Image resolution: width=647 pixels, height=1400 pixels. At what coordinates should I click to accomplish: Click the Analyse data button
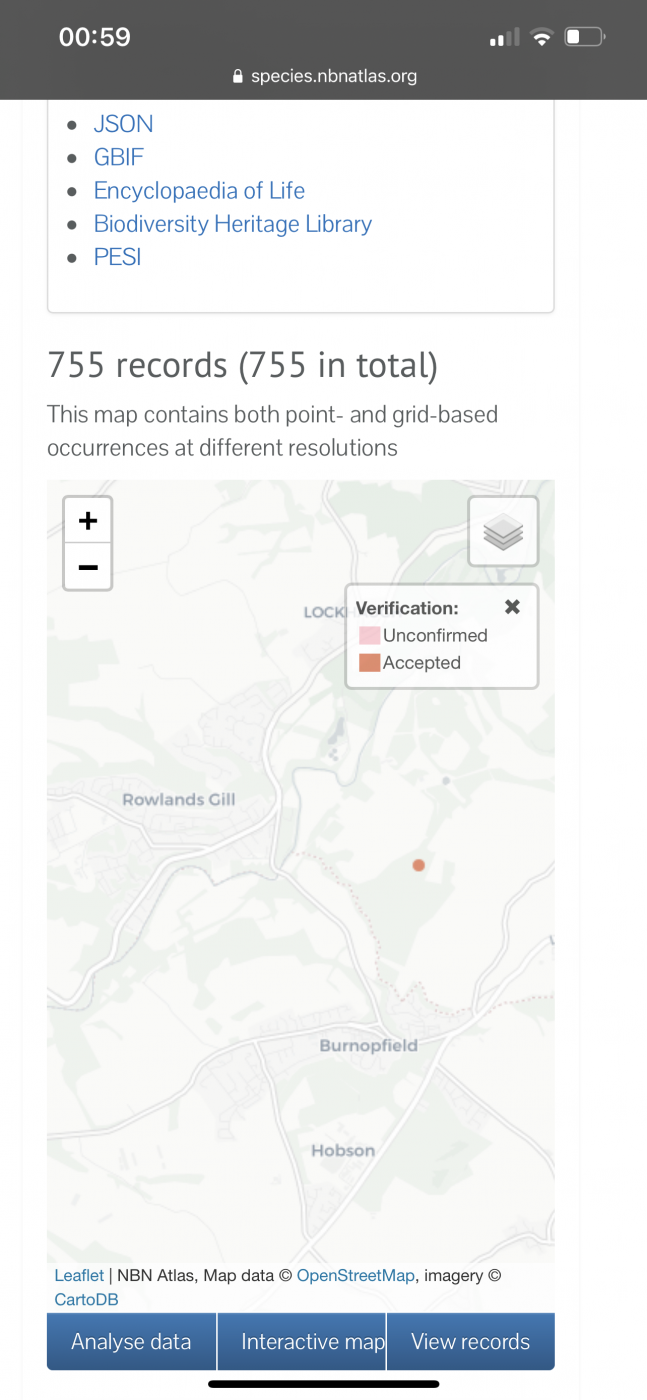(x=131, y=1341)
